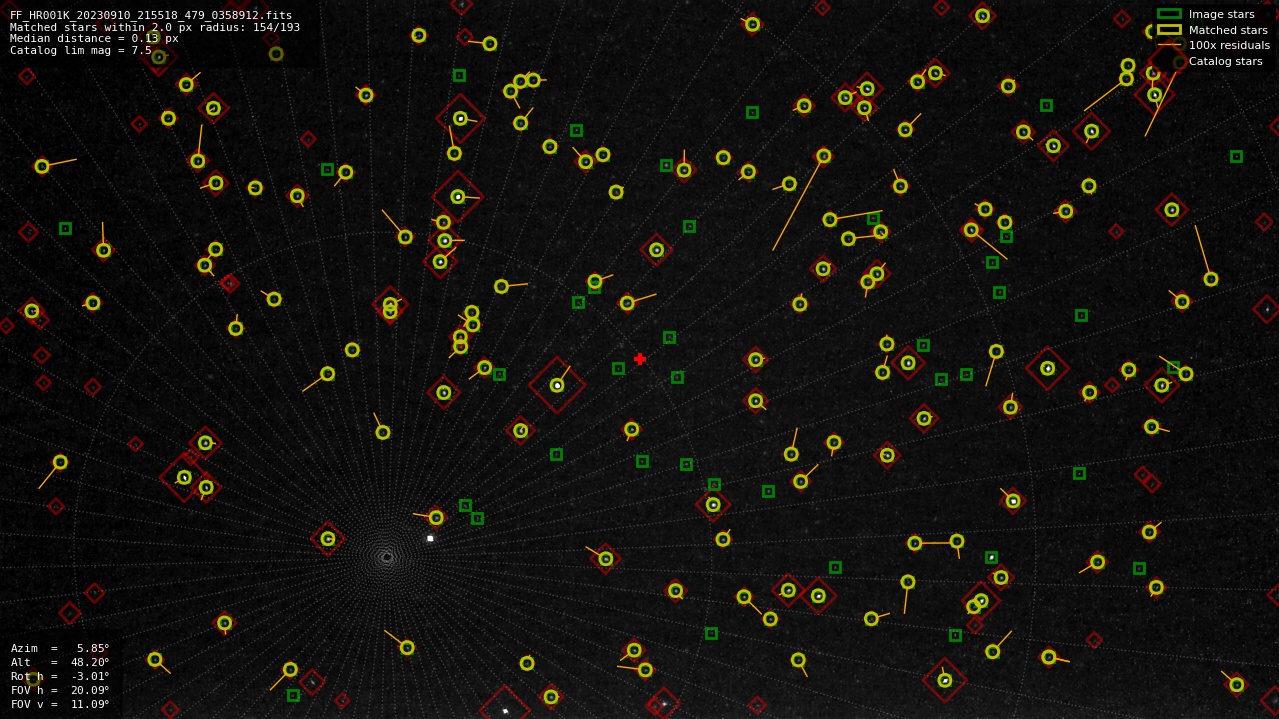Screen dimensions: 1279x719
Task: Click the FF_HR001K_20230910 .fits file name text
Action: [151, 15]
